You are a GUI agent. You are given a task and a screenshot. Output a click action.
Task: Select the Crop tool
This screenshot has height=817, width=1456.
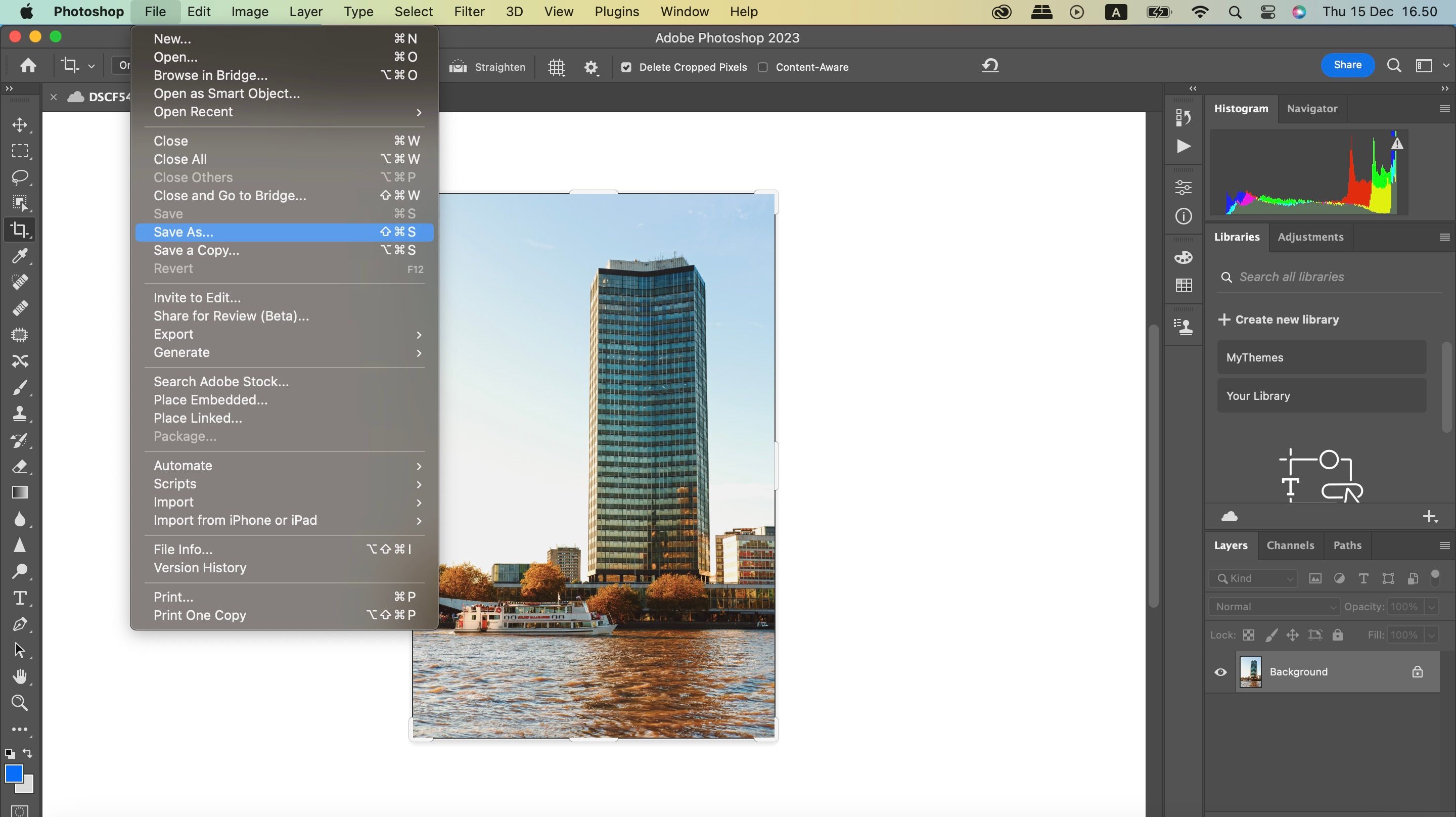[20, 229]
